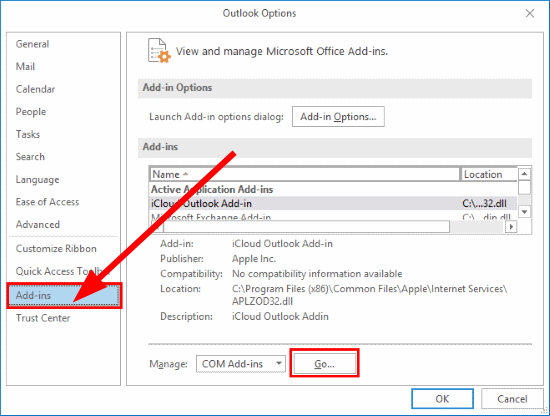Viewport: 550px width, 416px height.
Task: Select Tasks in the left pane
Action: click(28, 134)
